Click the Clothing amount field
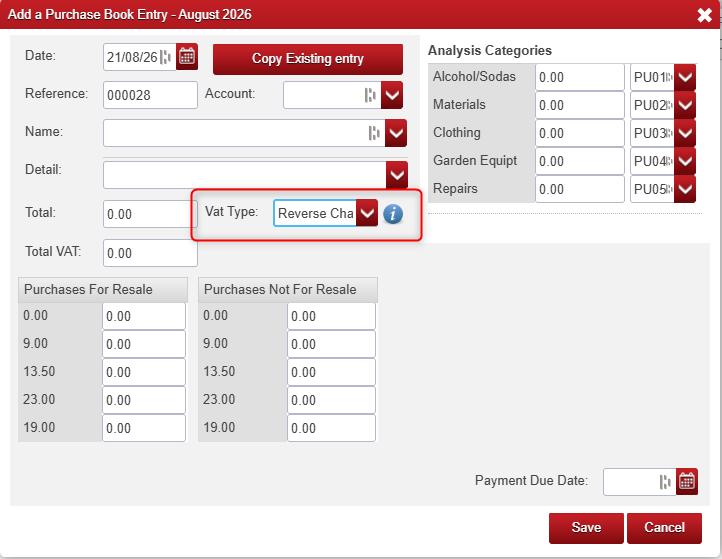 tap(580, 133)
